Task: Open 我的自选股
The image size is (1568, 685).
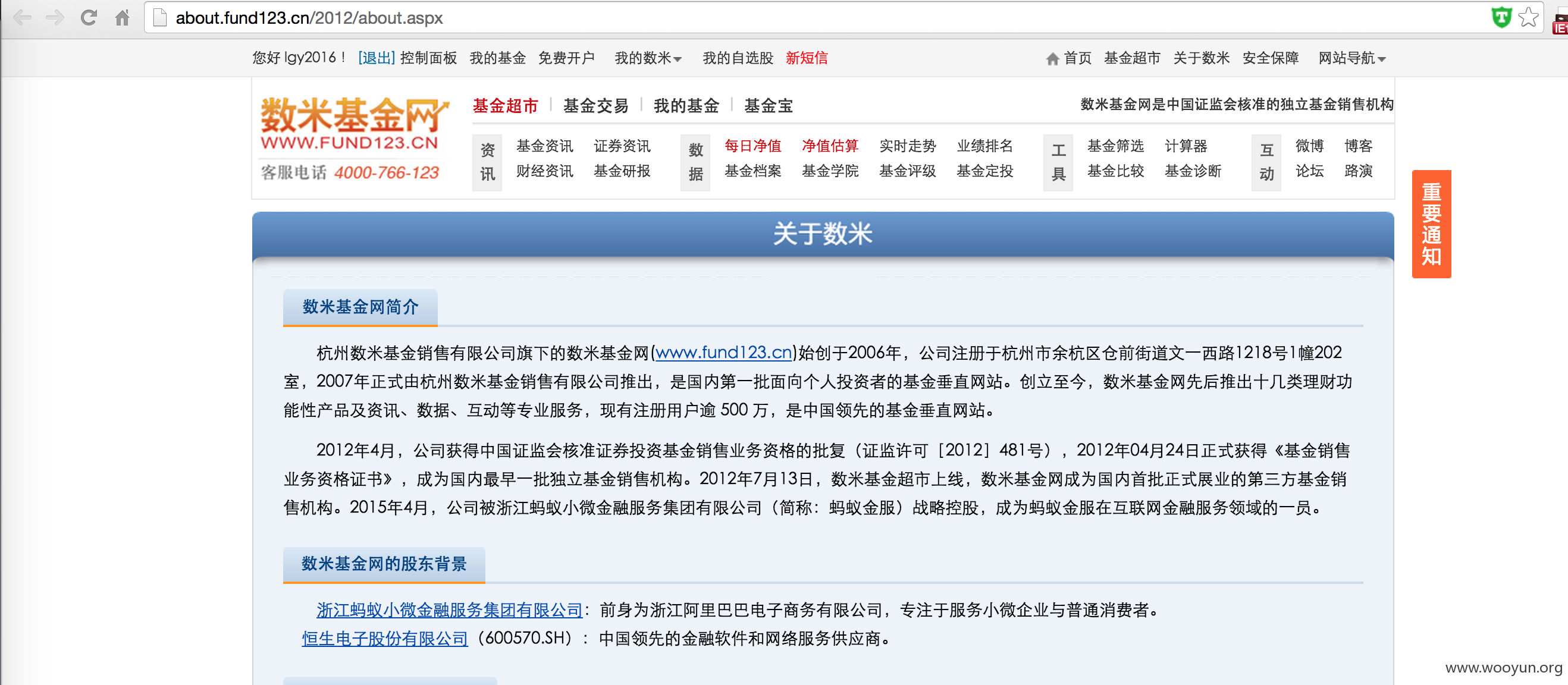Action: [738, 58]
